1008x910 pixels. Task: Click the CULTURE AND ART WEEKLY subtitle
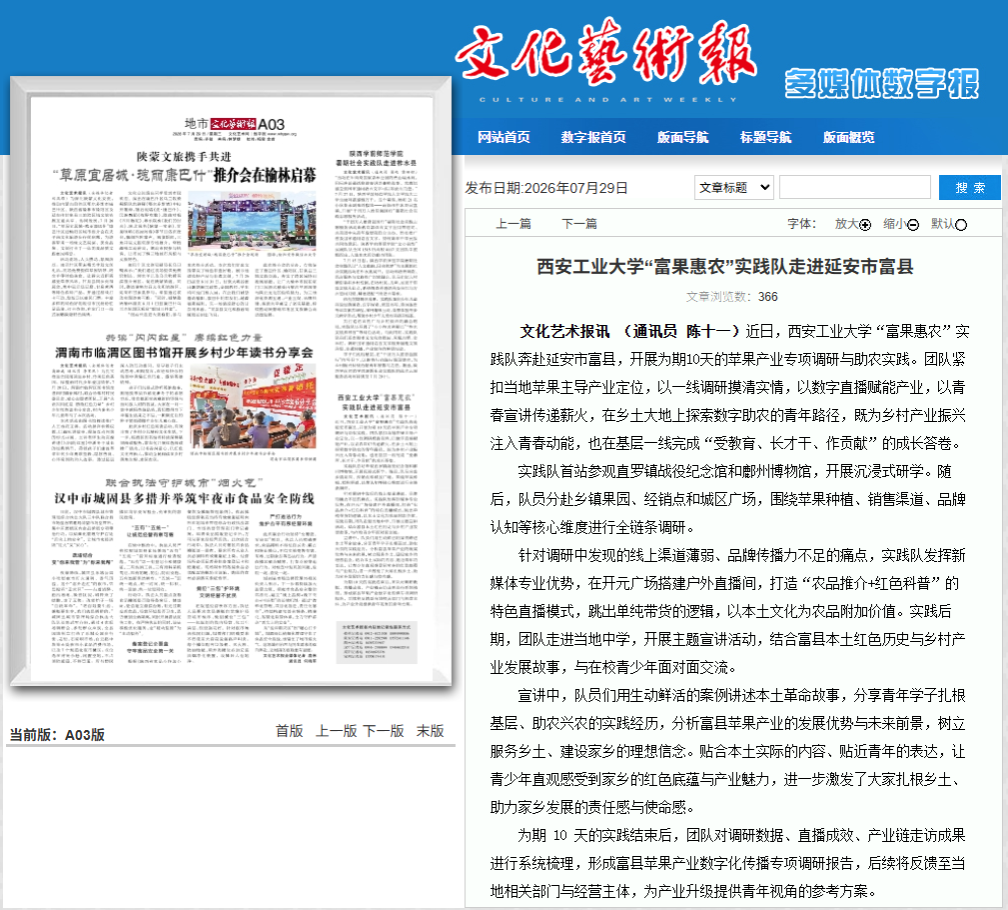point(608,100)
